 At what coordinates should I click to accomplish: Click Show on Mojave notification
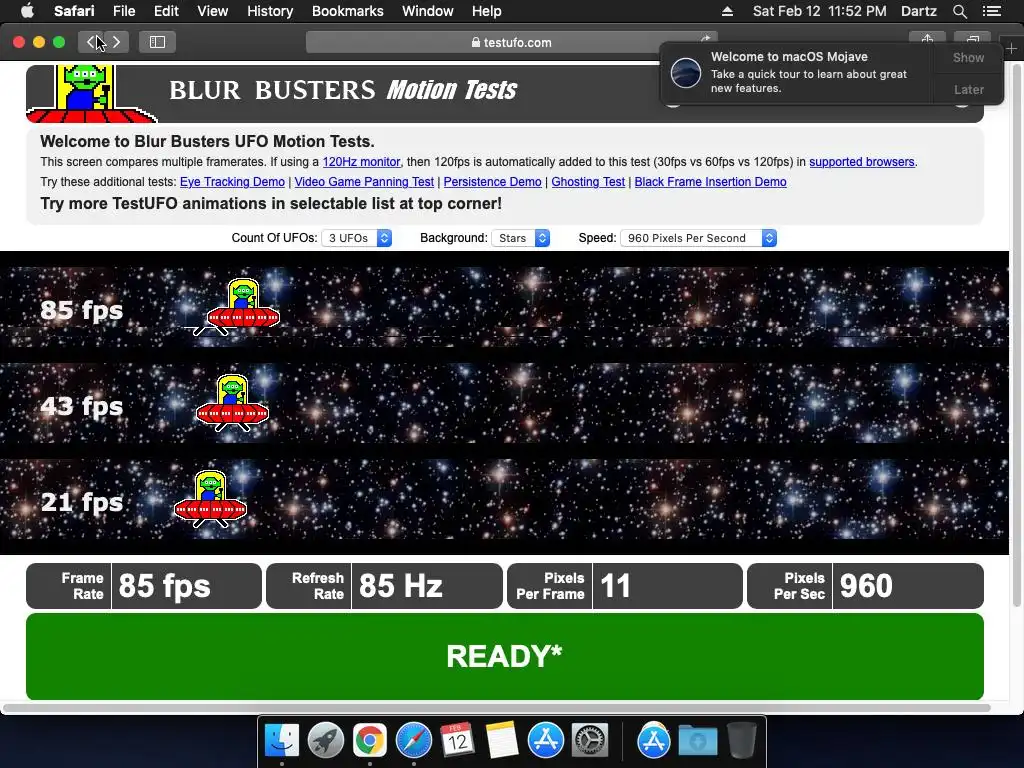(x=968, y=57)
